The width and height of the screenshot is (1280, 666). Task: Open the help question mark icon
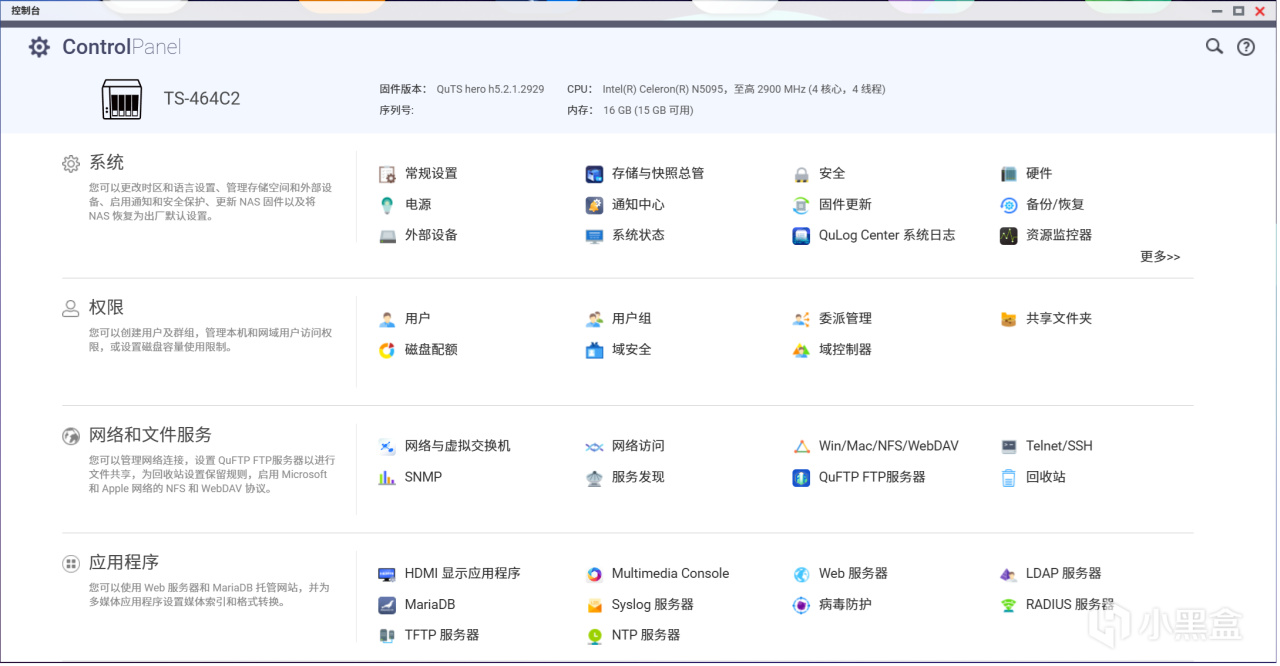[x=1246, y=47]
